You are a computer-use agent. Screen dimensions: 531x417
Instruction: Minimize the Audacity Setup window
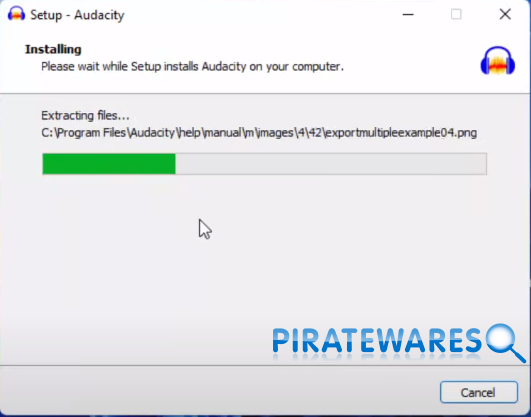(x=408, y=14)
